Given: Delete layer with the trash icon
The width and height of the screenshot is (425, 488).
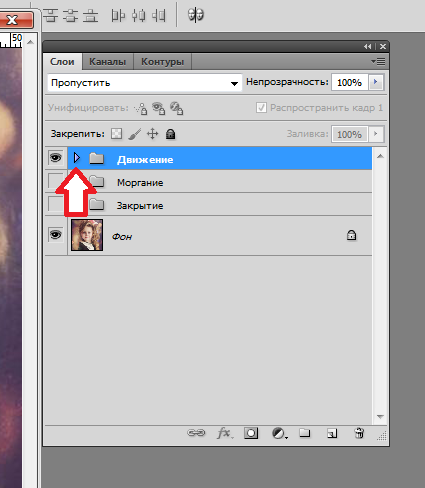Looking at the screenshot, I should click(359, 433).
